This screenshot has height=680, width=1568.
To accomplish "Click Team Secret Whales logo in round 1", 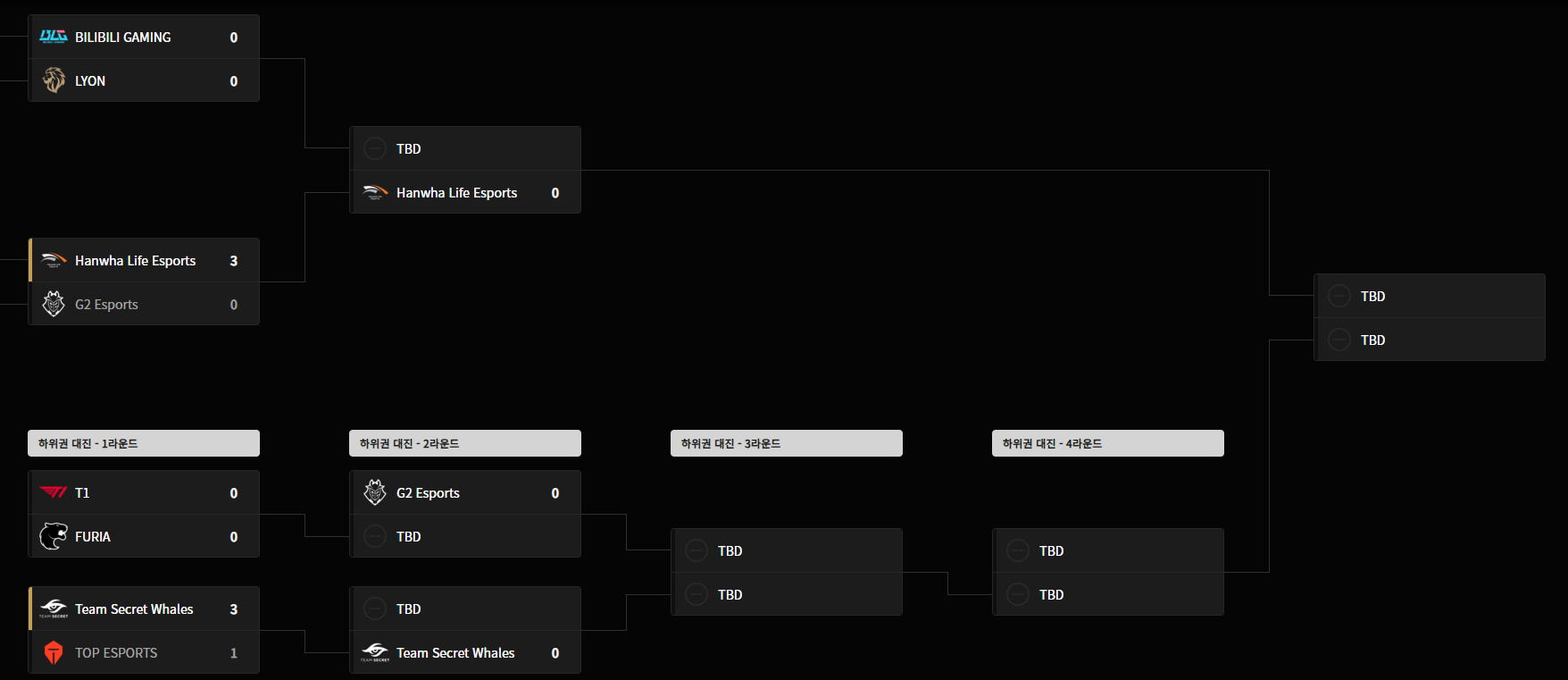I will point(54,609).
